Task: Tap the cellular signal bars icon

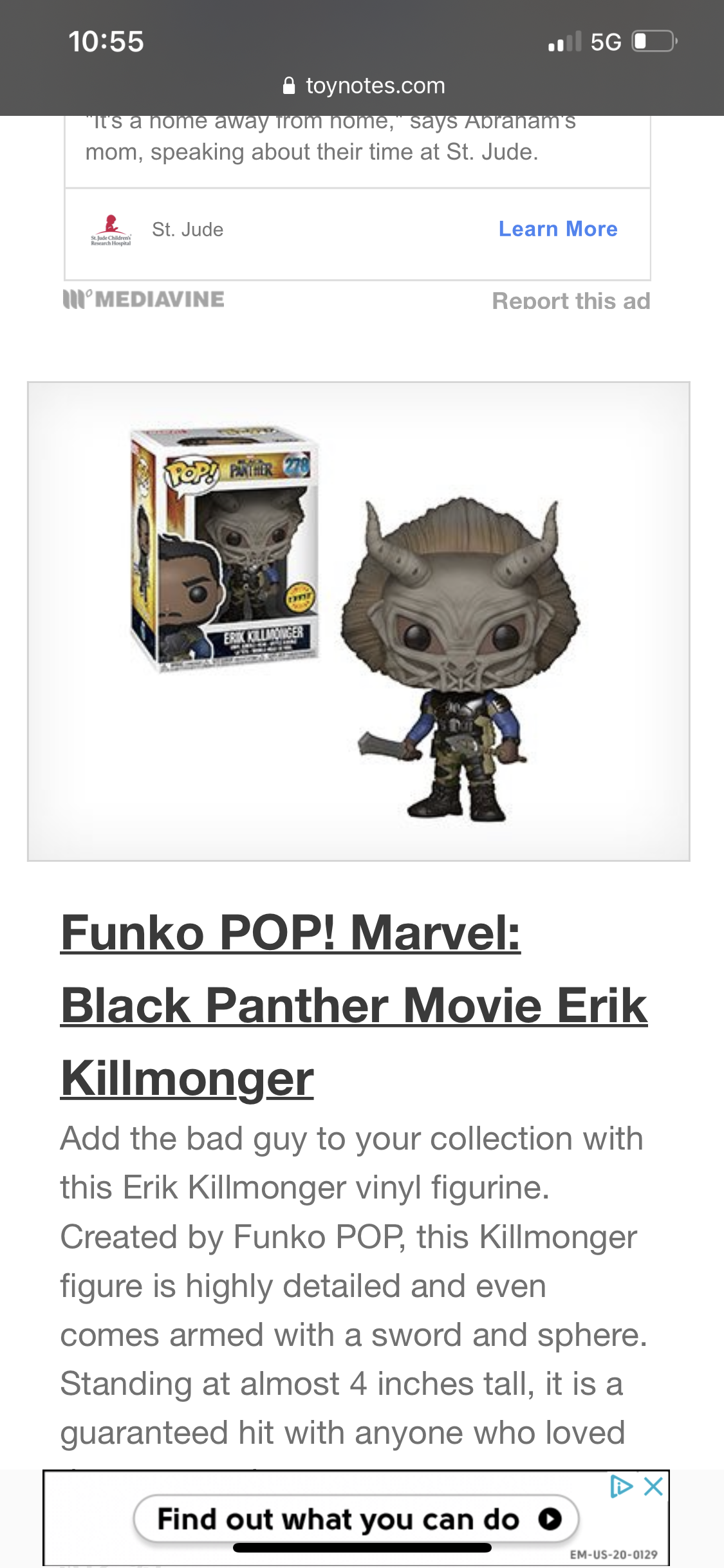Action: tap(565, 42)
